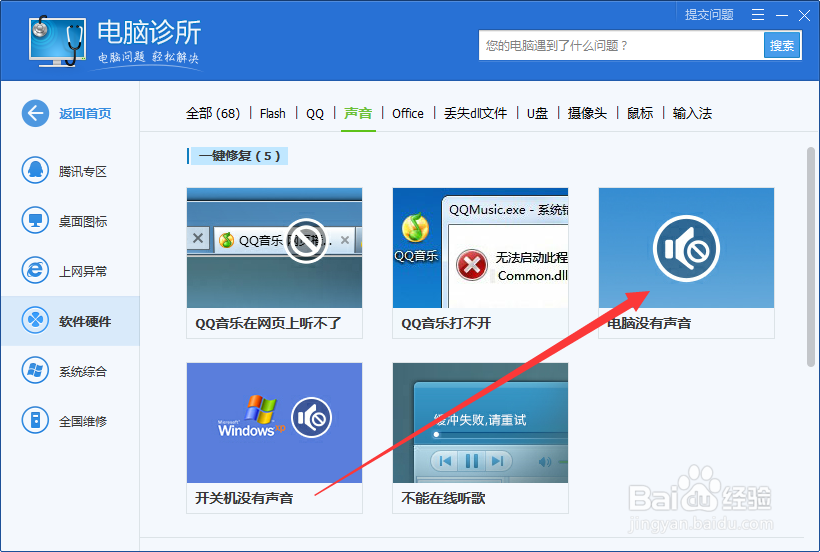Click the back arrow icon beside 返回首页
Image resolution: width=820 pixels, height=552 pixels.
pos(35,113)
